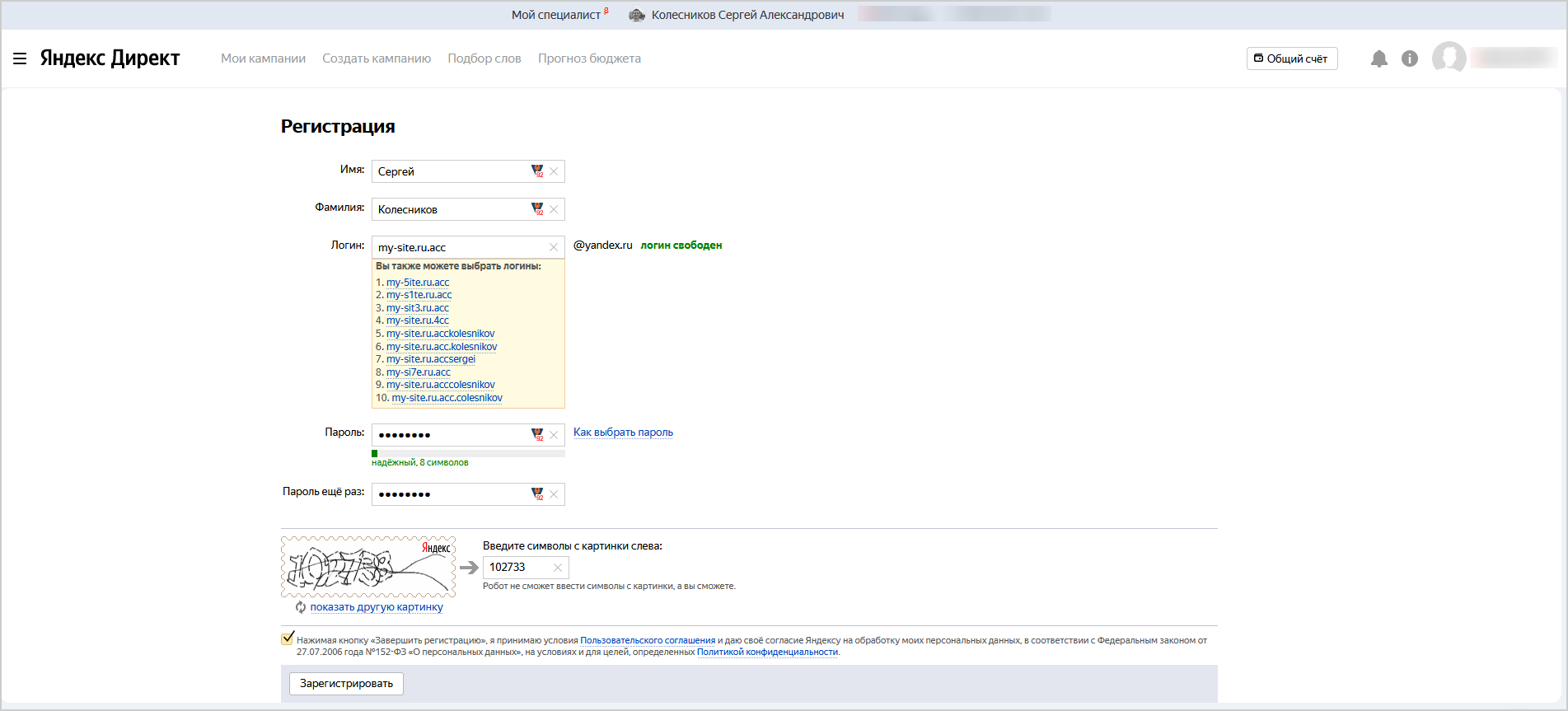Click the логин свободен status text
This screenshot has height=711, width=1568.
click(x=681, y=246)
